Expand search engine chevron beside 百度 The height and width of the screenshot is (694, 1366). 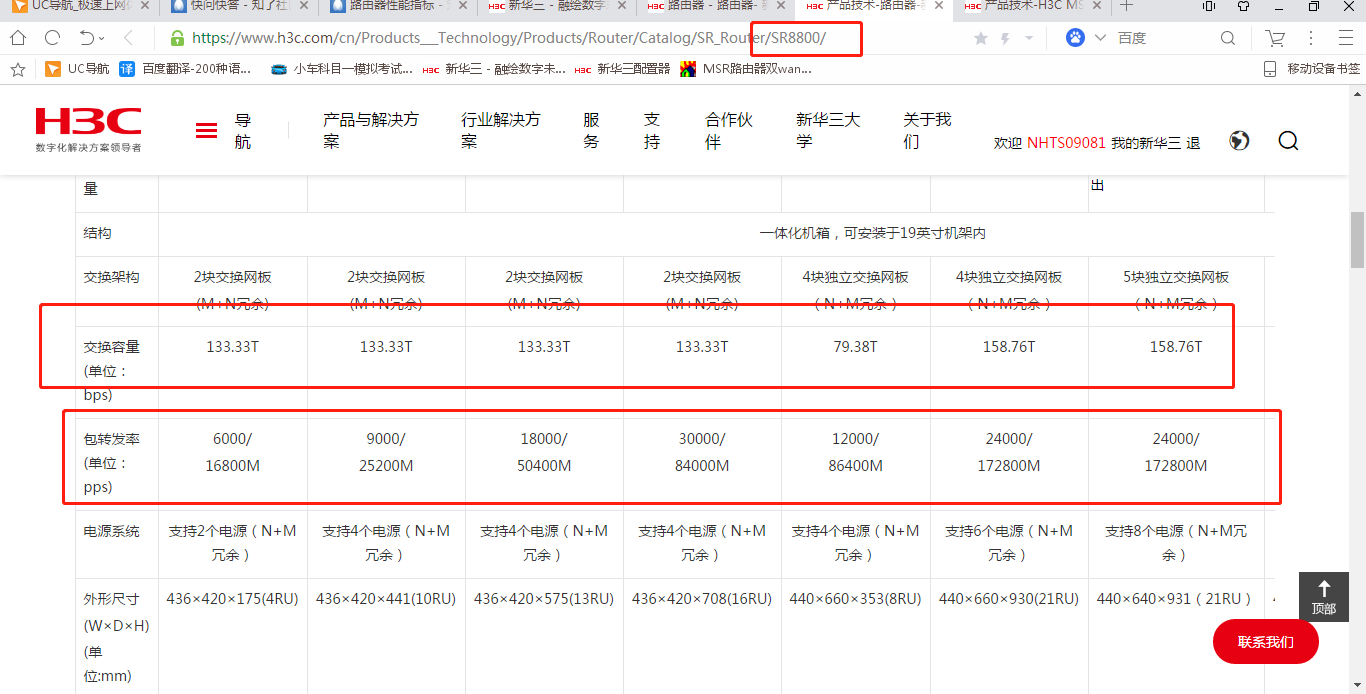(1101, 38)
